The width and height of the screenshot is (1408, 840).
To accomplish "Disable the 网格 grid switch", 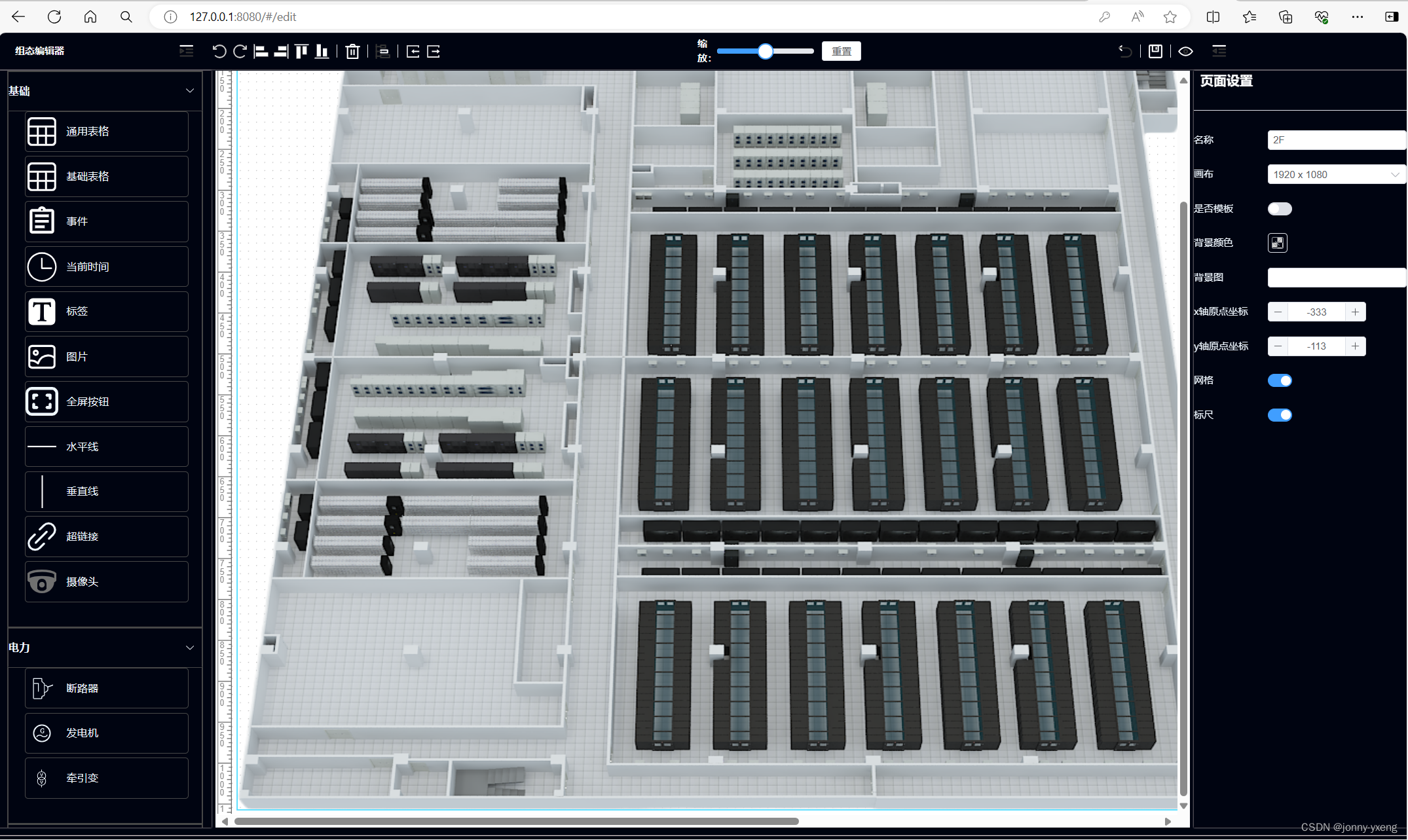I will (1279, 380).
